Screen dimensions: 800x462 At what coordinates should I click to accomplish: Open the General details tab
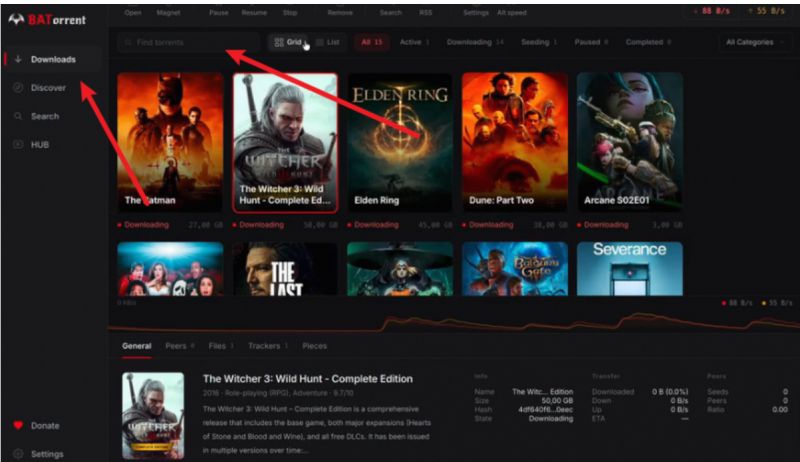[137, 346]
